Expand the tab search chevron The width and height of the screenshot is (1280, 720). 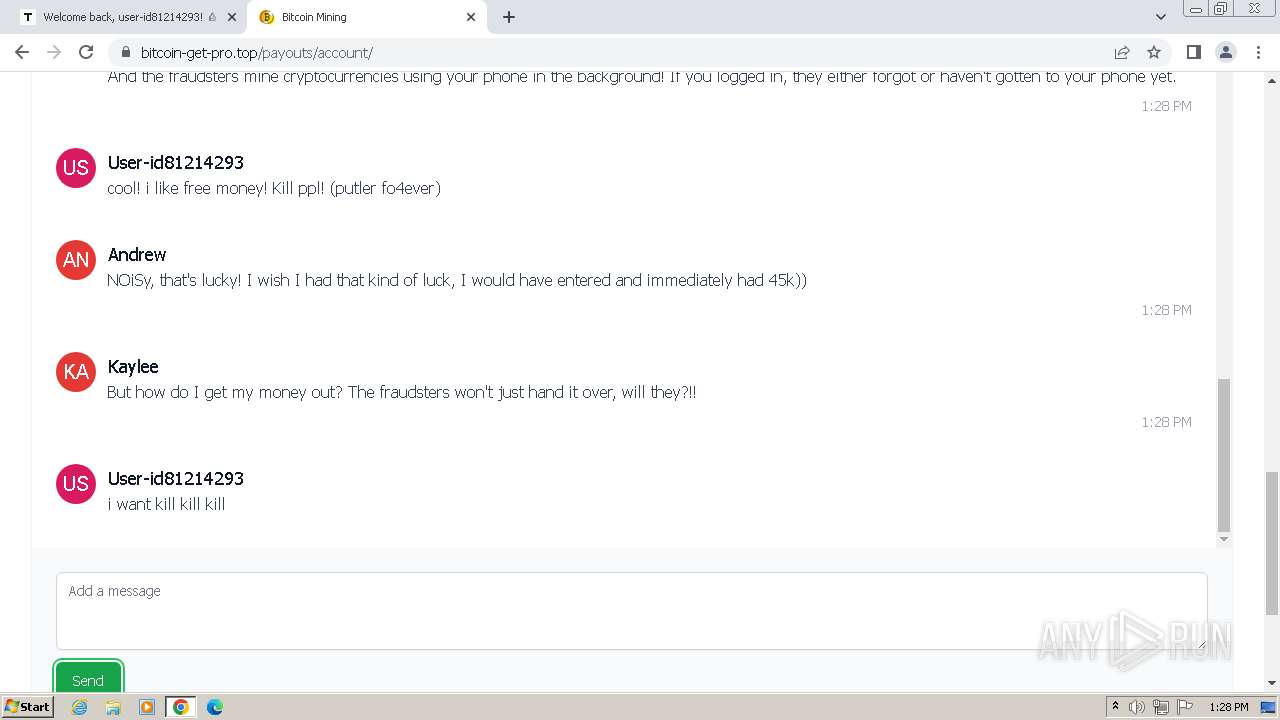click(1160, 17)
